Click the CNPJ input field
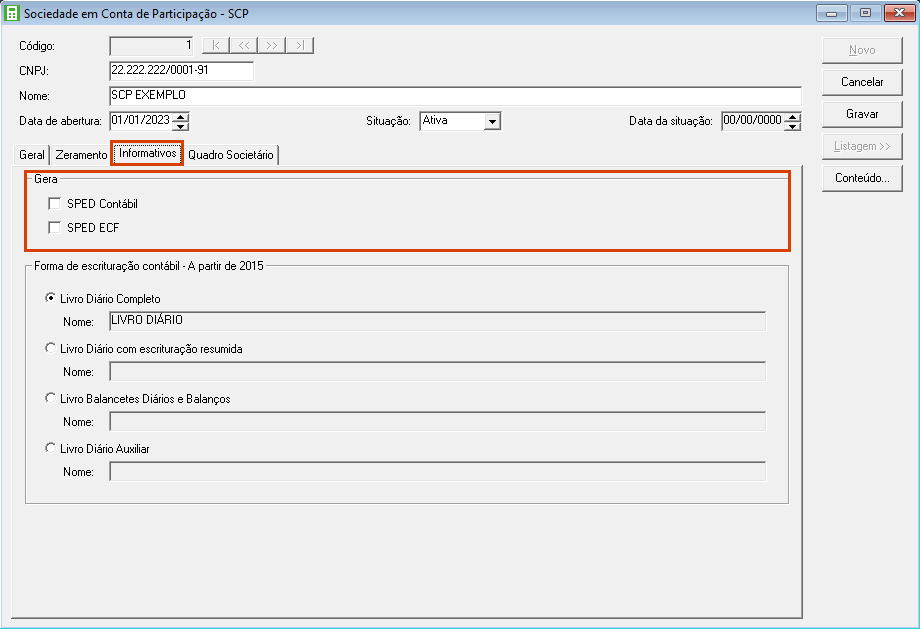Screen dimensions: 920x629 tap(181, 71)
